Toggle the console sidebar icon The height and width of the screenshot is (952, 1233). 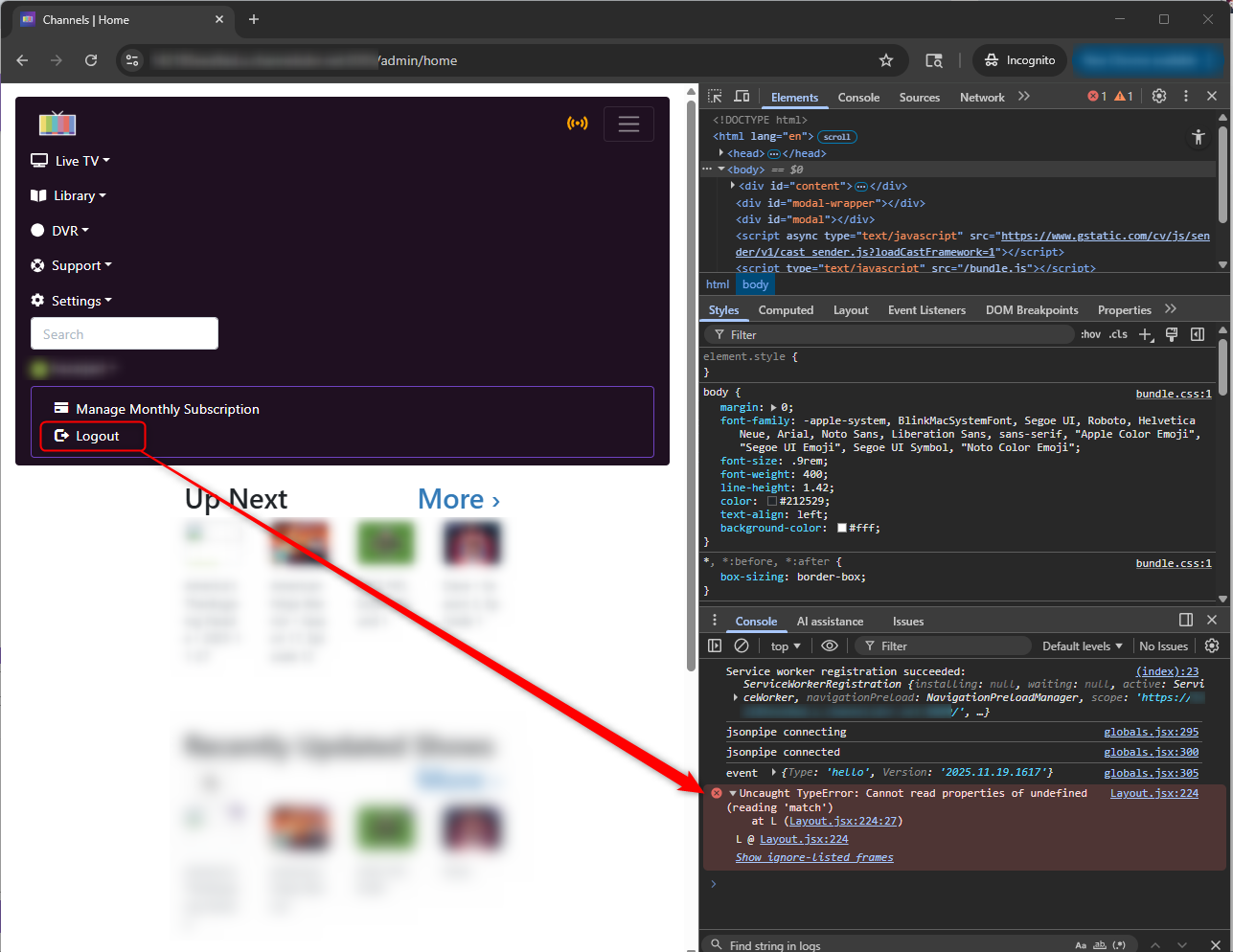[715, 646]
